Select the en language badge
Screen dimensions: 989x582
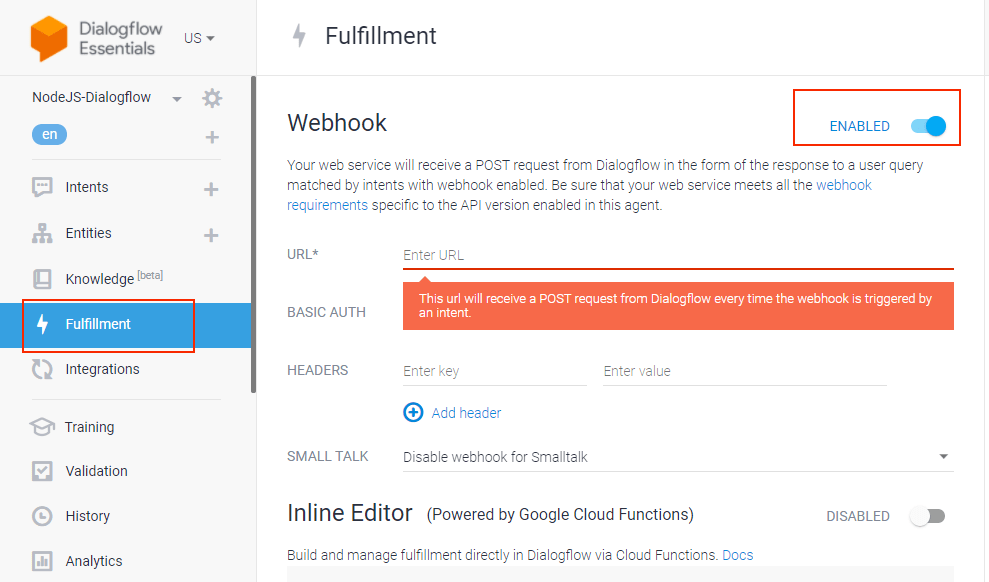tap(49, 134)
